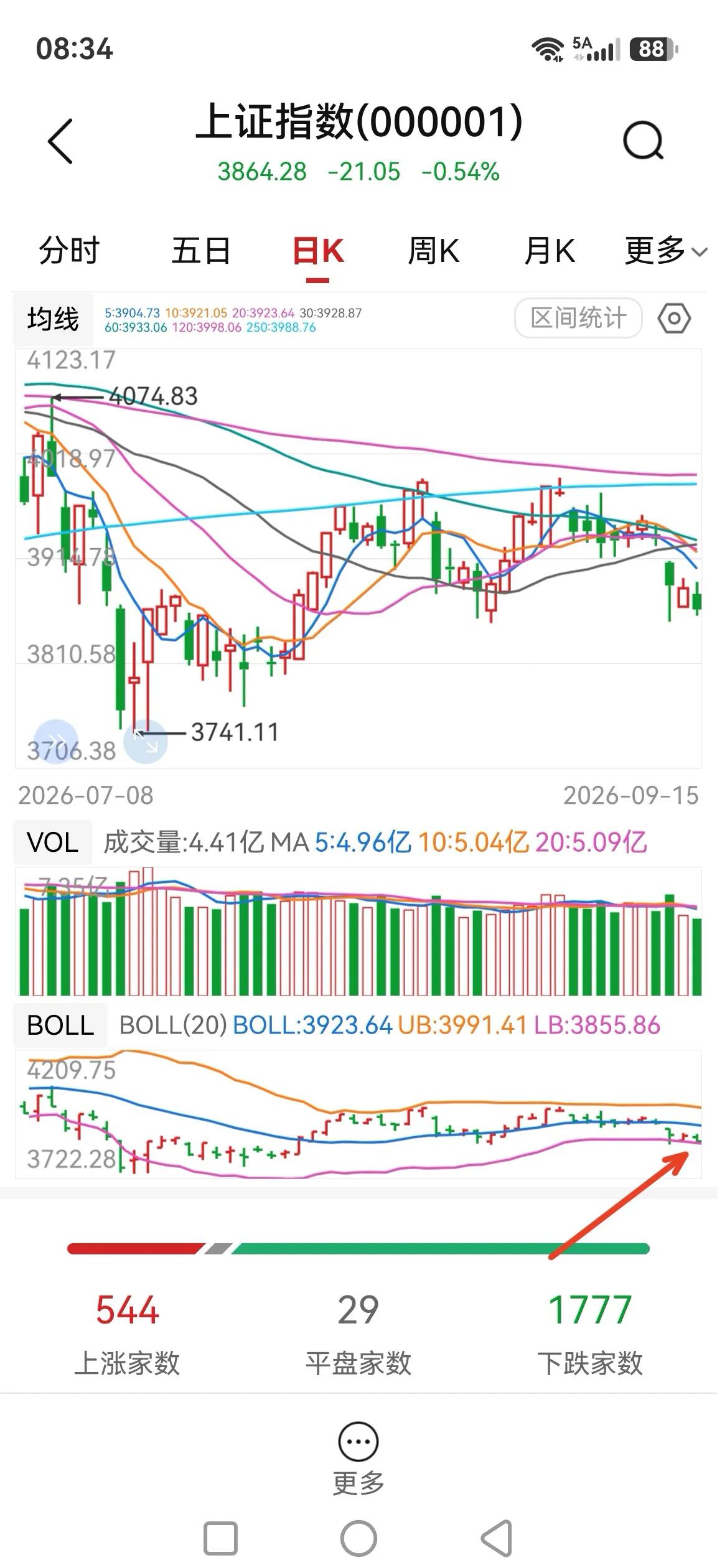
Task: Select the 月K tab
Action: [550, 251]
